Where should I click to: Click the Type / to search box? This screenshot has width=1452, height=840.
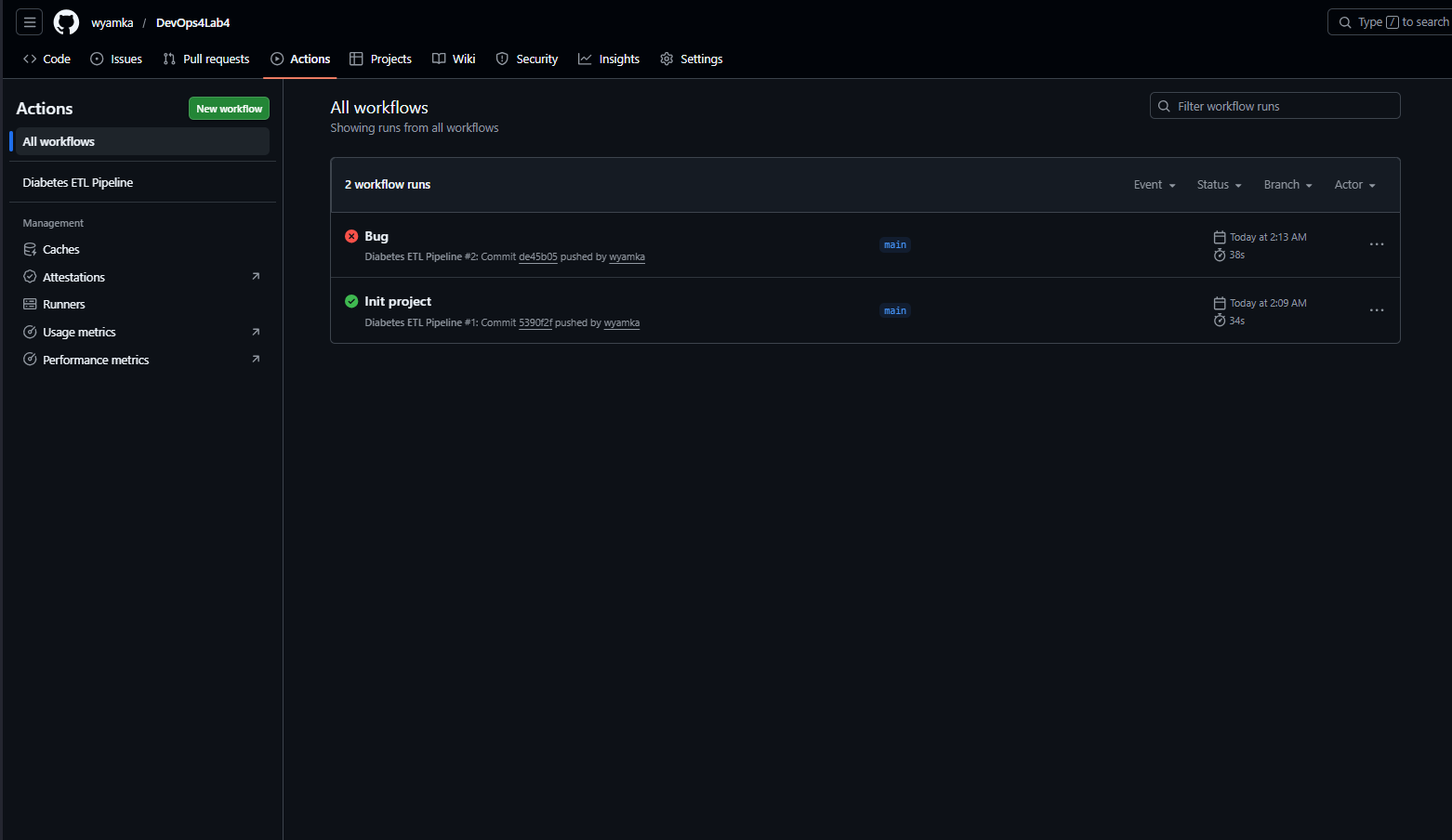click(x=1392, y=22)
